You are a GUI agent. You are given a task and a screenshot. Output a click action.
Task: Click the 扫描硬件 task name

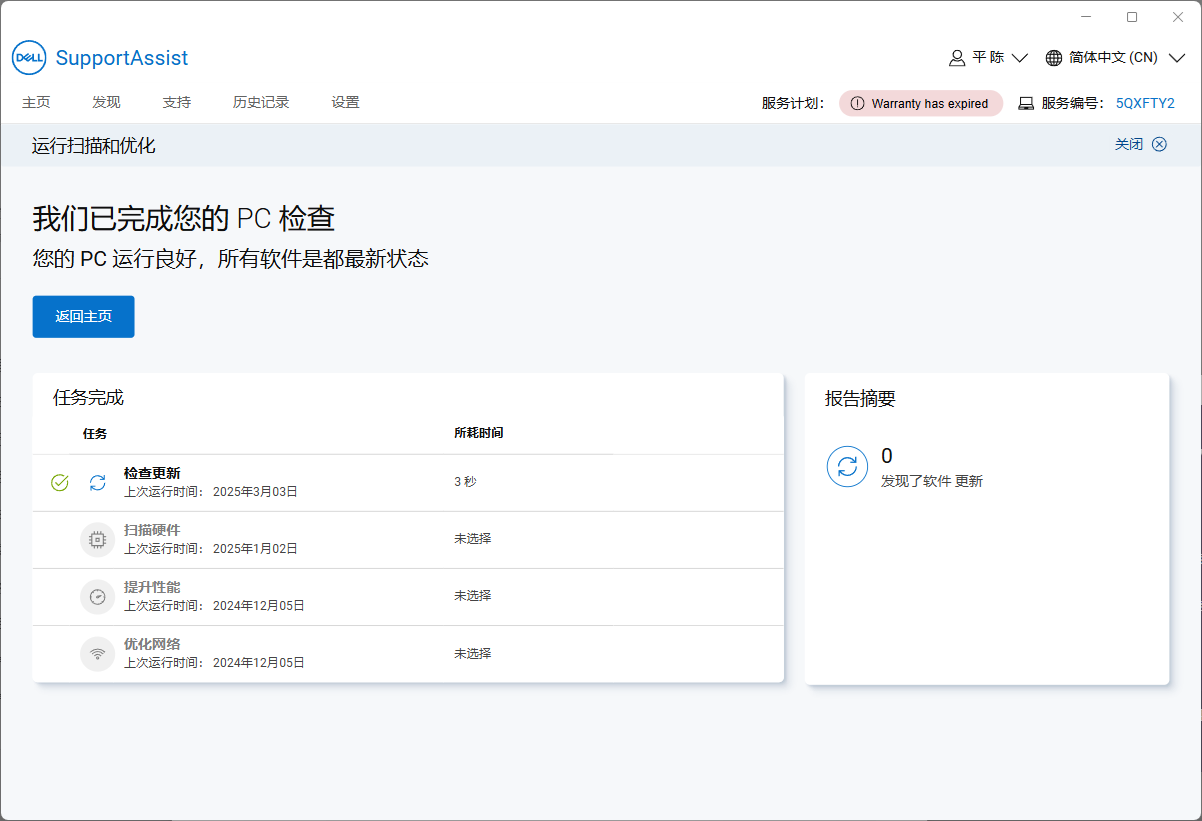(152, 530)
